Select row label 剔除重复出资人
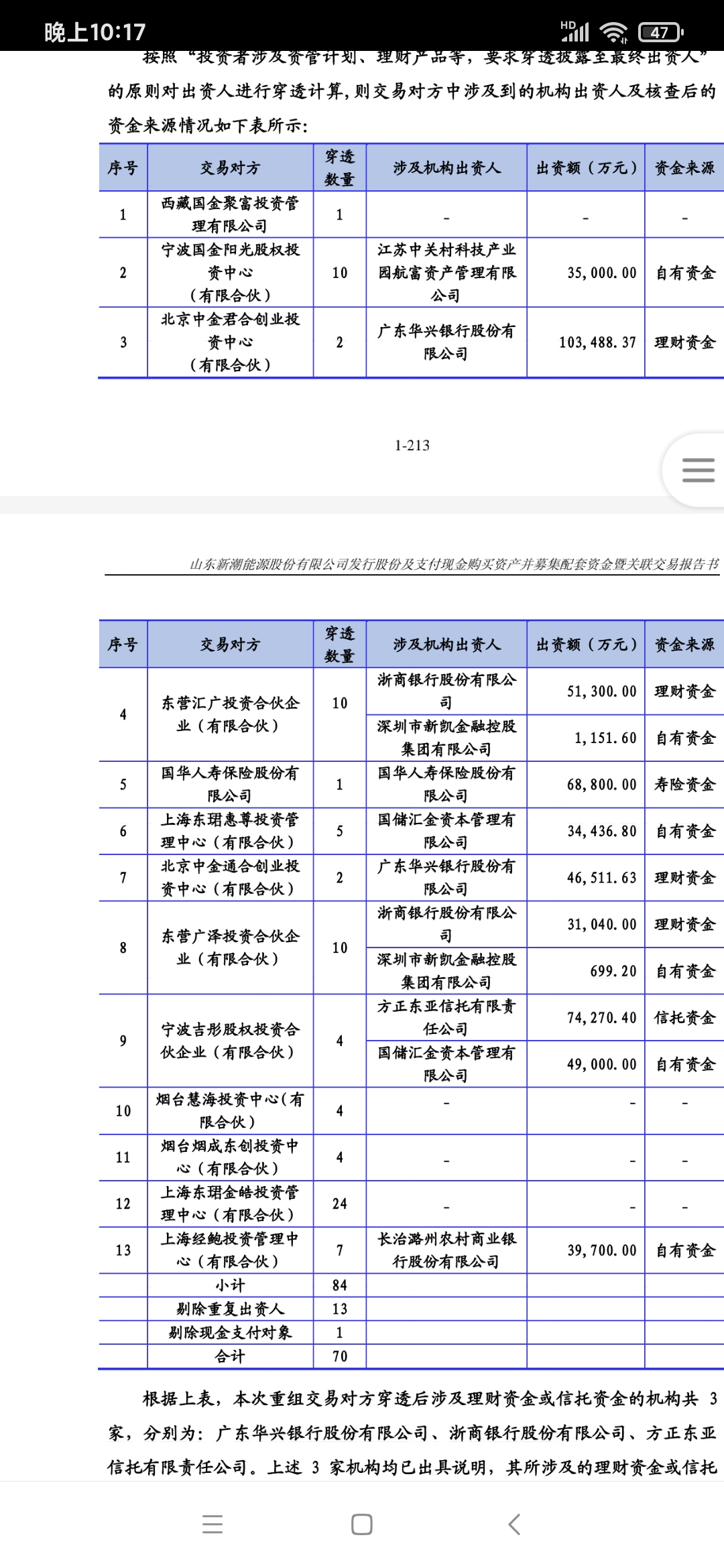The image size is (724, 1568). pyautogui.click(x=230, y=1309)
